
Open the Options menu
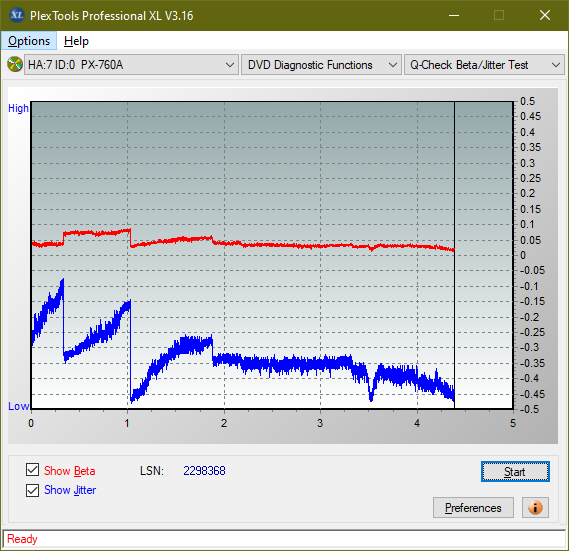(x=29, y=41)
